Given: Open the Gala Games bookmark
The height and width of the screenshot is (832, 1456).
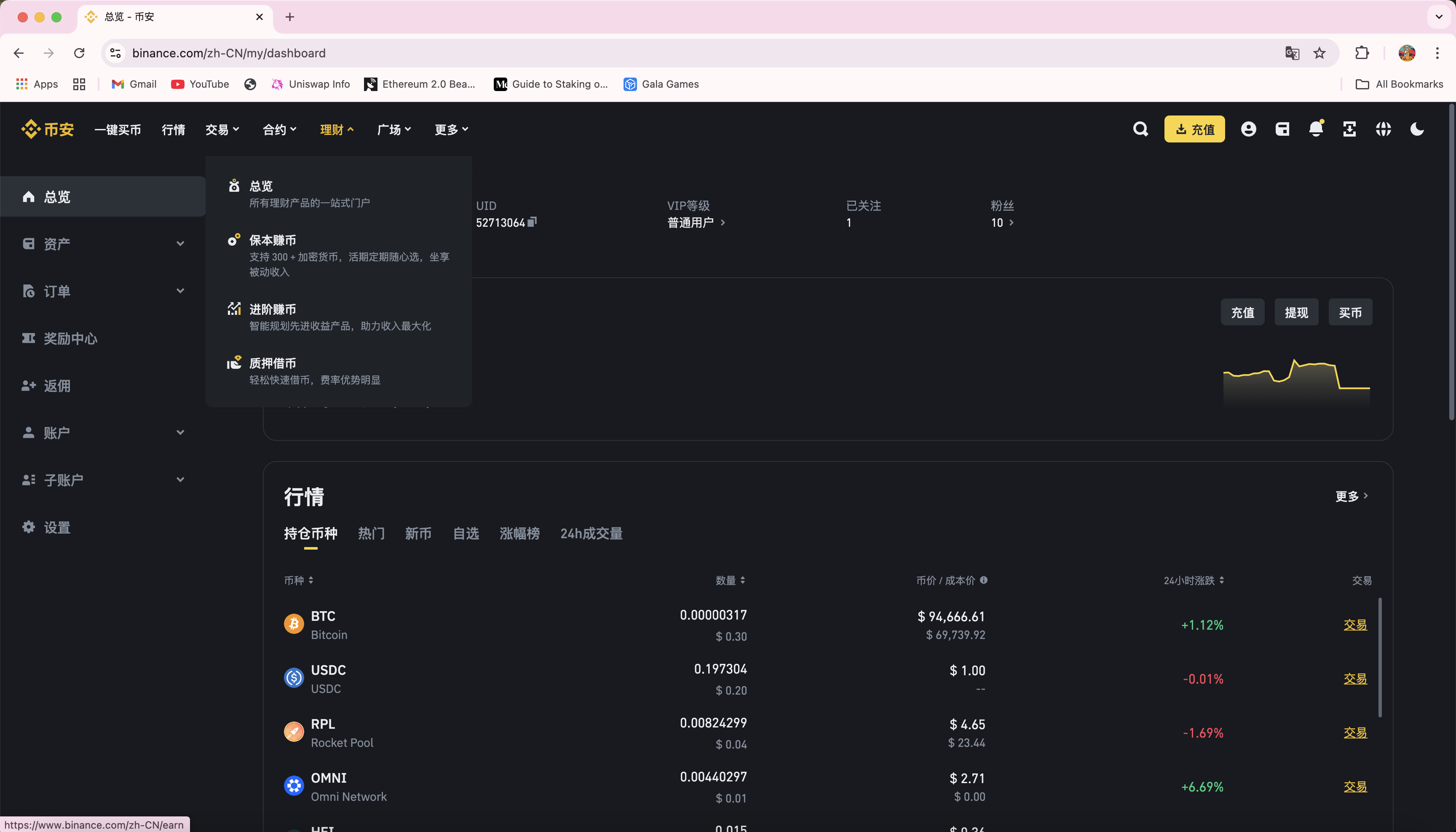Looking at the screenshot, I should coord(661,84).
